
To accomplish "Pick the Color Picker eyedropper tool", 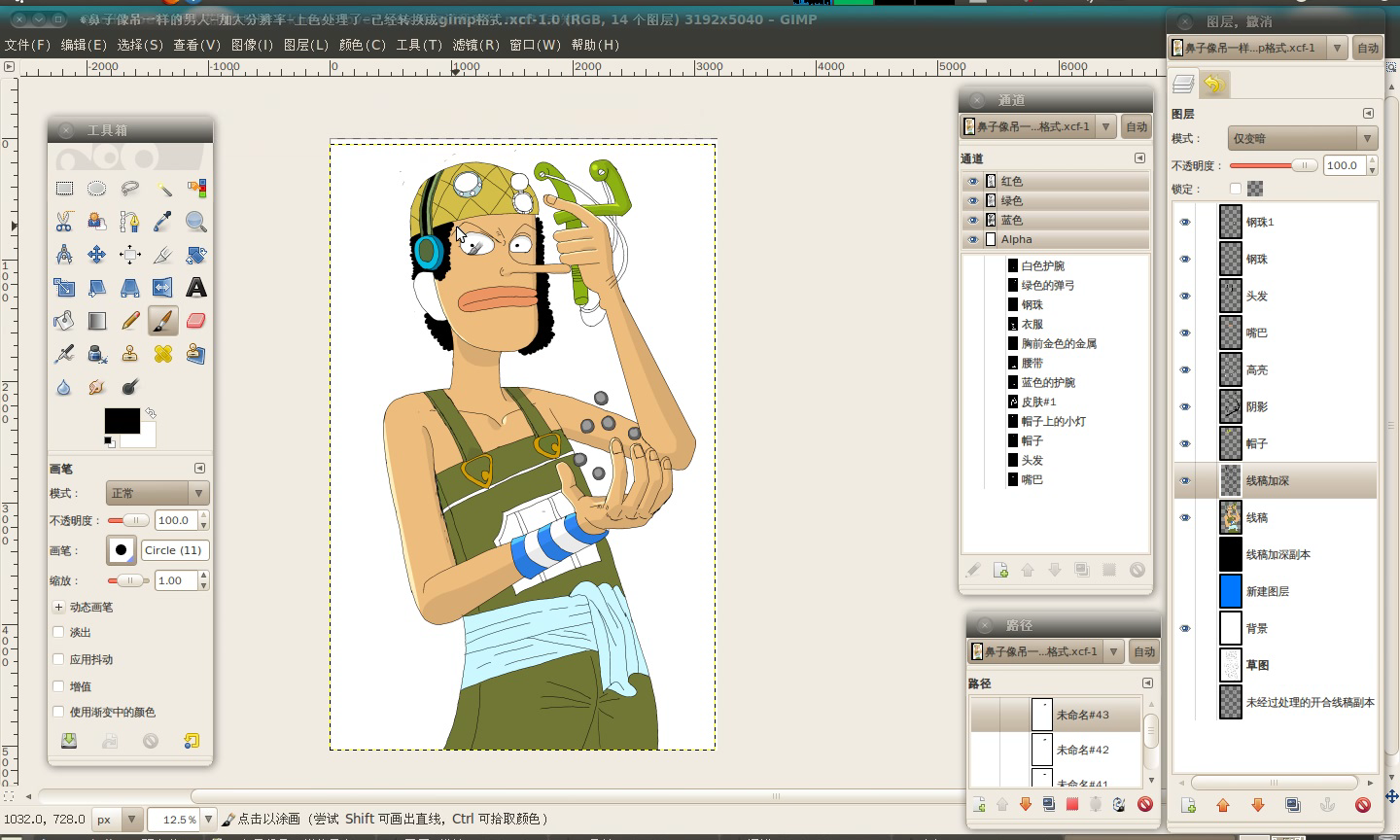I will [x=162, y=222].
